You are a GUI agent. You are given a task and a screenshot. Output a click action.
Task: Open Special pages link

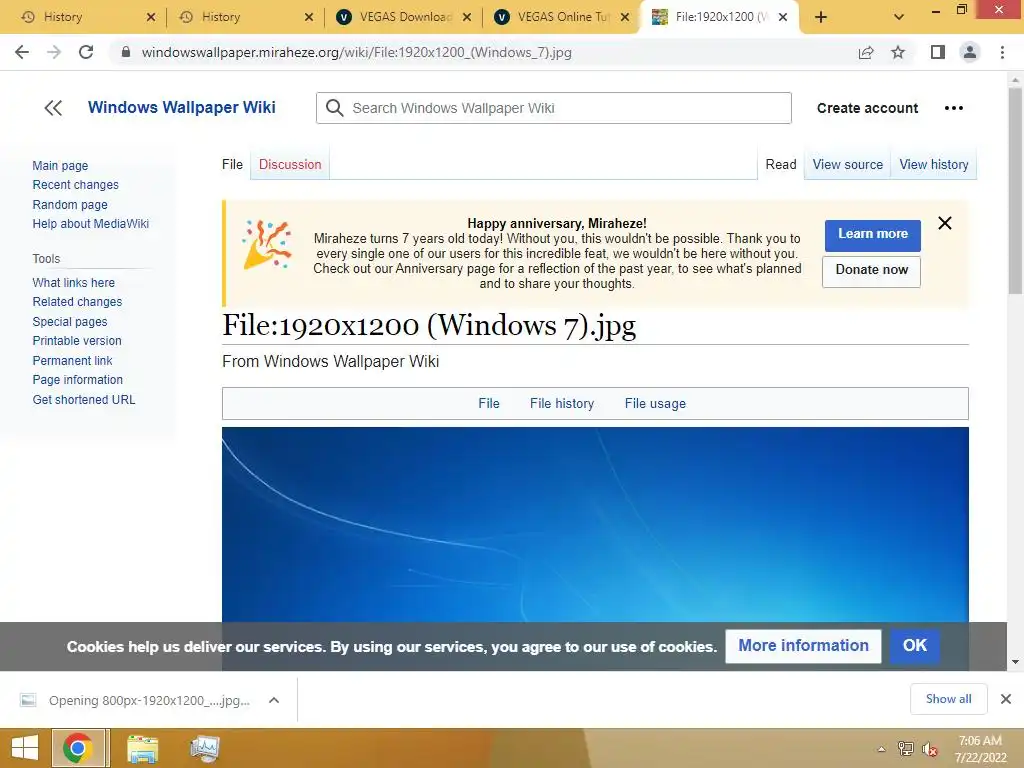point(70,322)
